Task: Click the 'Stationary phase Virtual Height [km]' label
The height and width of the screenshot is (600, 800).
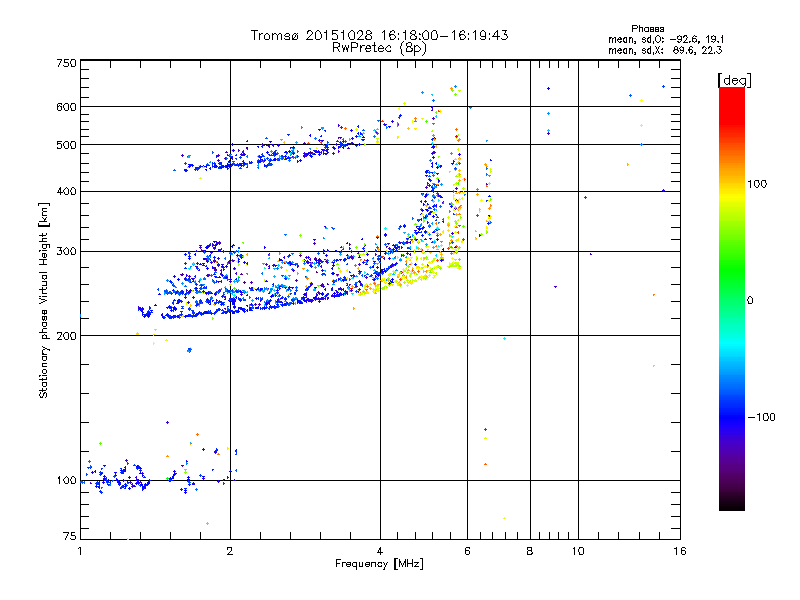Action: click(44, 300)
